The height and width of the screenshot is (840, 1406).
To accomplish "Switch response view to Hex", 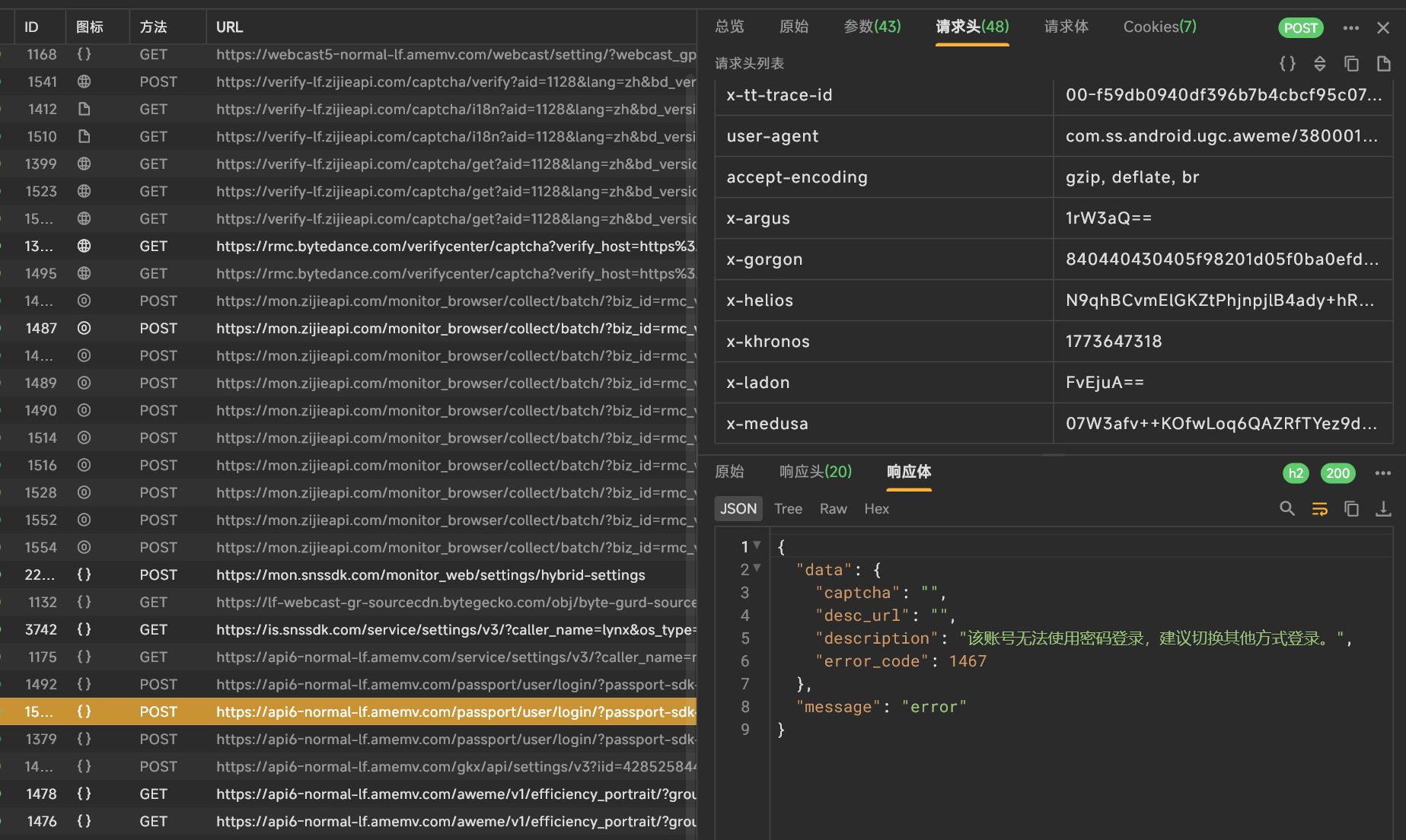I will pos(876,509).
